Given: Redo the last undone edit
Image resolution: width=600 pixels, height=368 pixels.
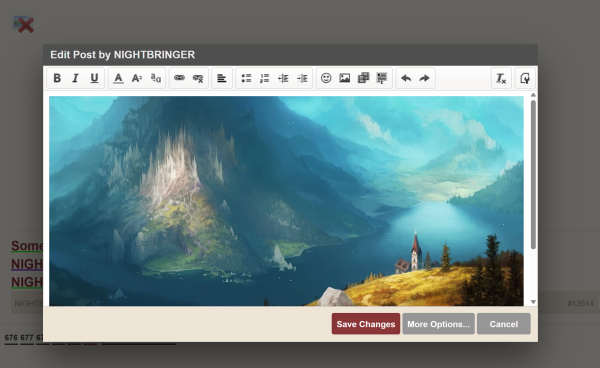Looking at the screenshot, I should 424,78.
